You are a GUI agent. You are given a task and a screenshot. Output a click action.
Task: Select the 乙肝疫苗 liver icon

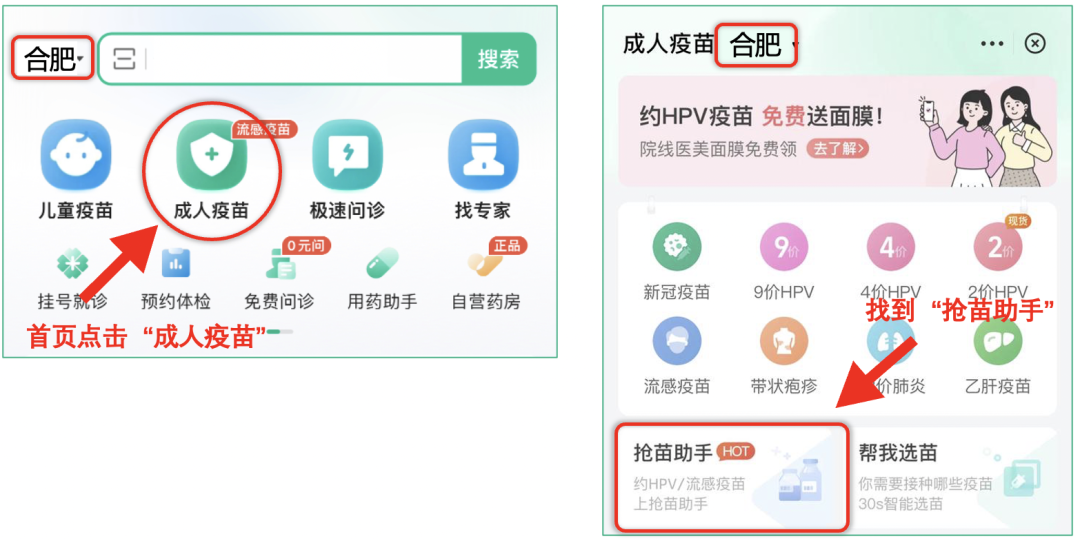[x=998, y=341]
